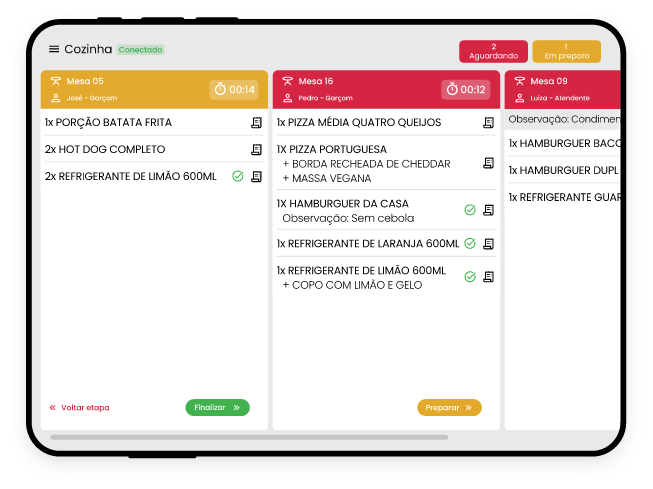Open receipt icon for Hot Dog Completo
Image resolution: width=653 pixels, height=489 pixels.
[257, 149]
